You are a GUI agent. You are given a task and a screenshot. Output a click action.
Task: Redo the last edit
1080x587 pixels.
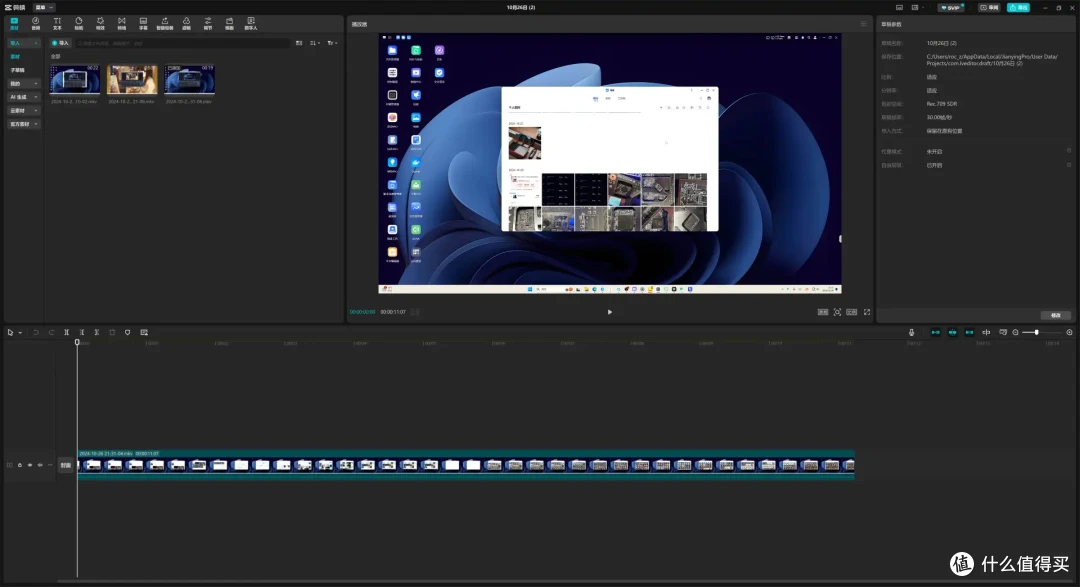[x=51, y=332]
